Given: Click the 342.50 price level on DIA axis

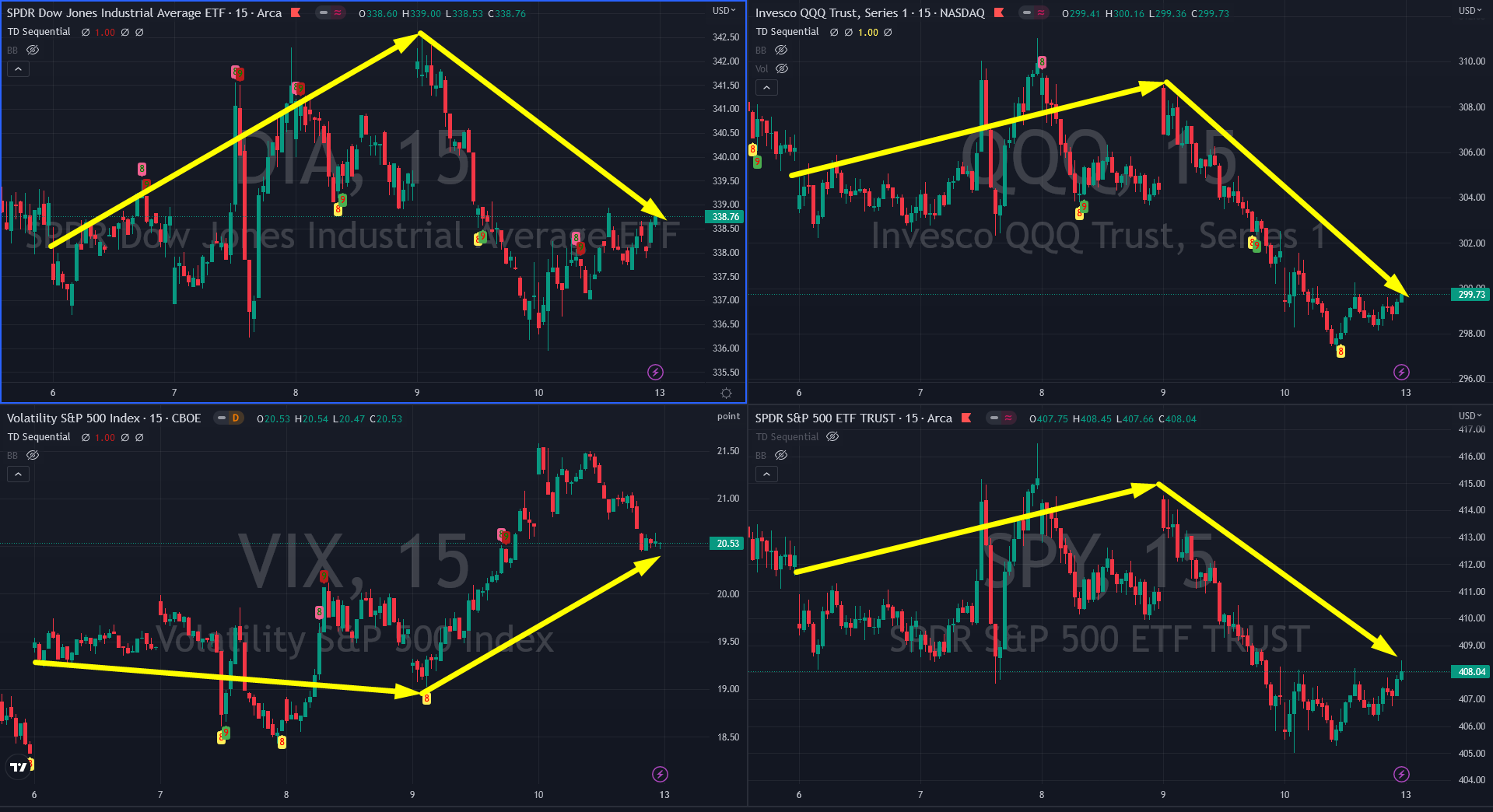Looking at the screenshot, I should click(726, 37).
